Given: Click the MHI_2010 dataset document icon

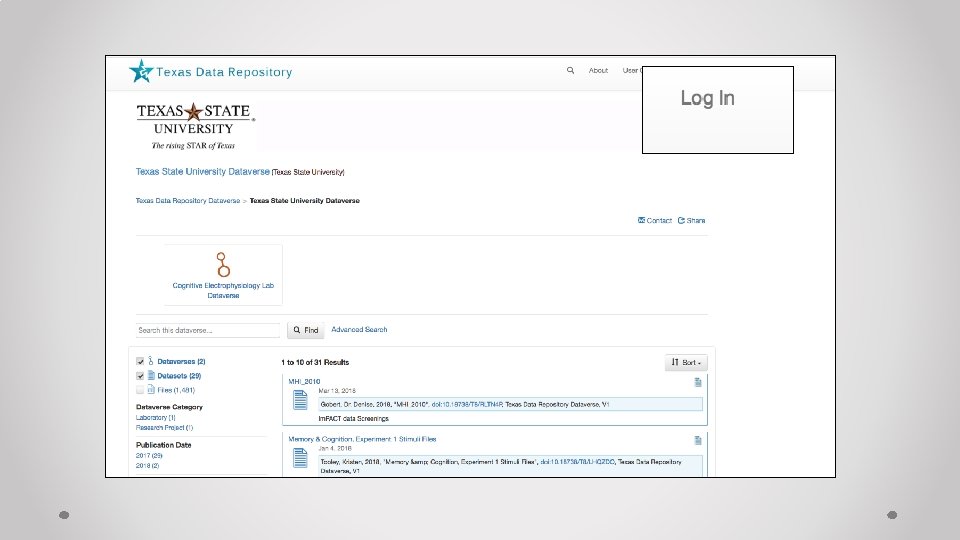Looking at the screenshot, I should point(300,400).
